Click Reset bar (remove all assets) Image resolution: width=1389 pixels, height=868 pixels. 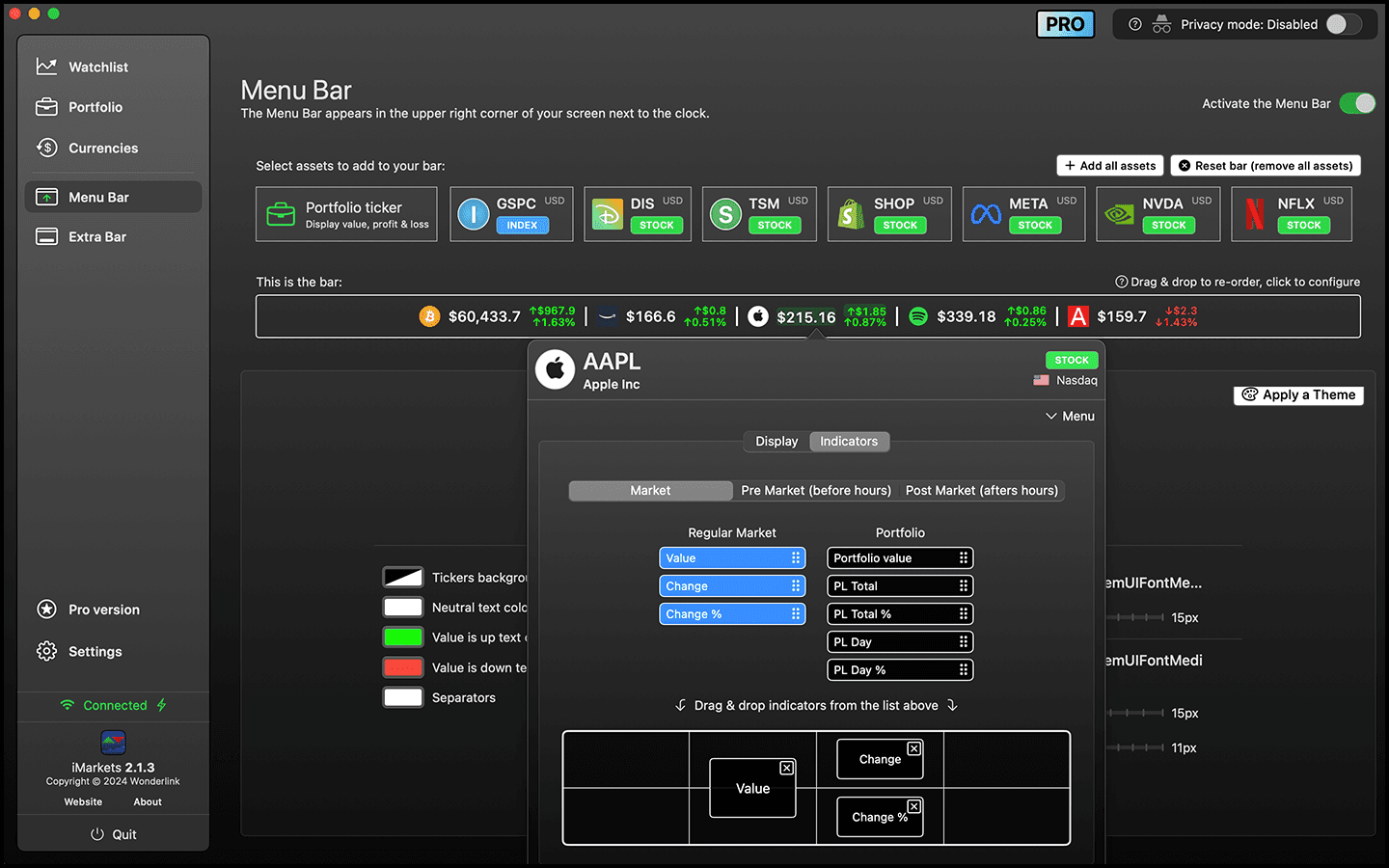click(1265, 166)
